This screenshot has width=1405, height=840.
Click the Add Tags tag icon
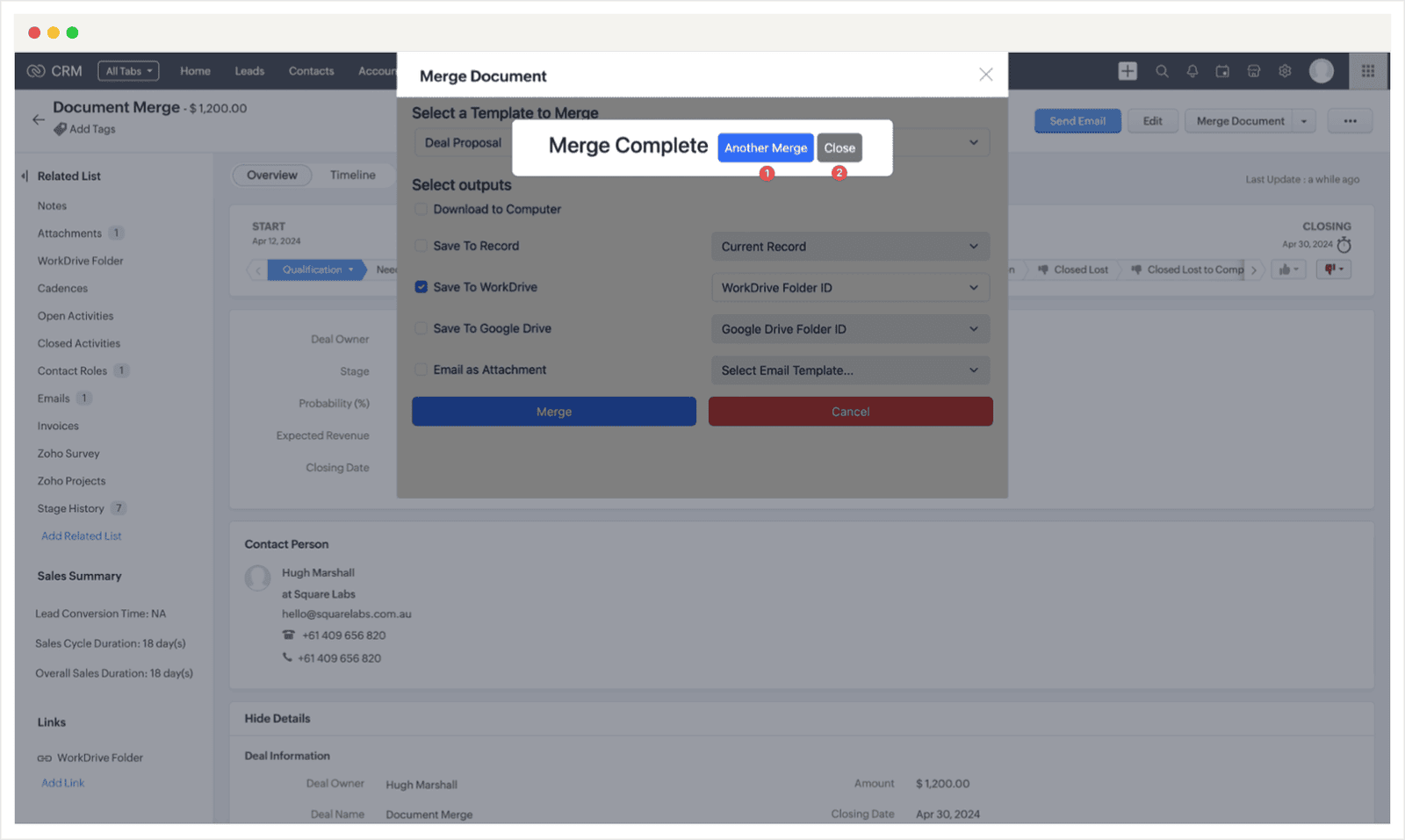[60, 129]
